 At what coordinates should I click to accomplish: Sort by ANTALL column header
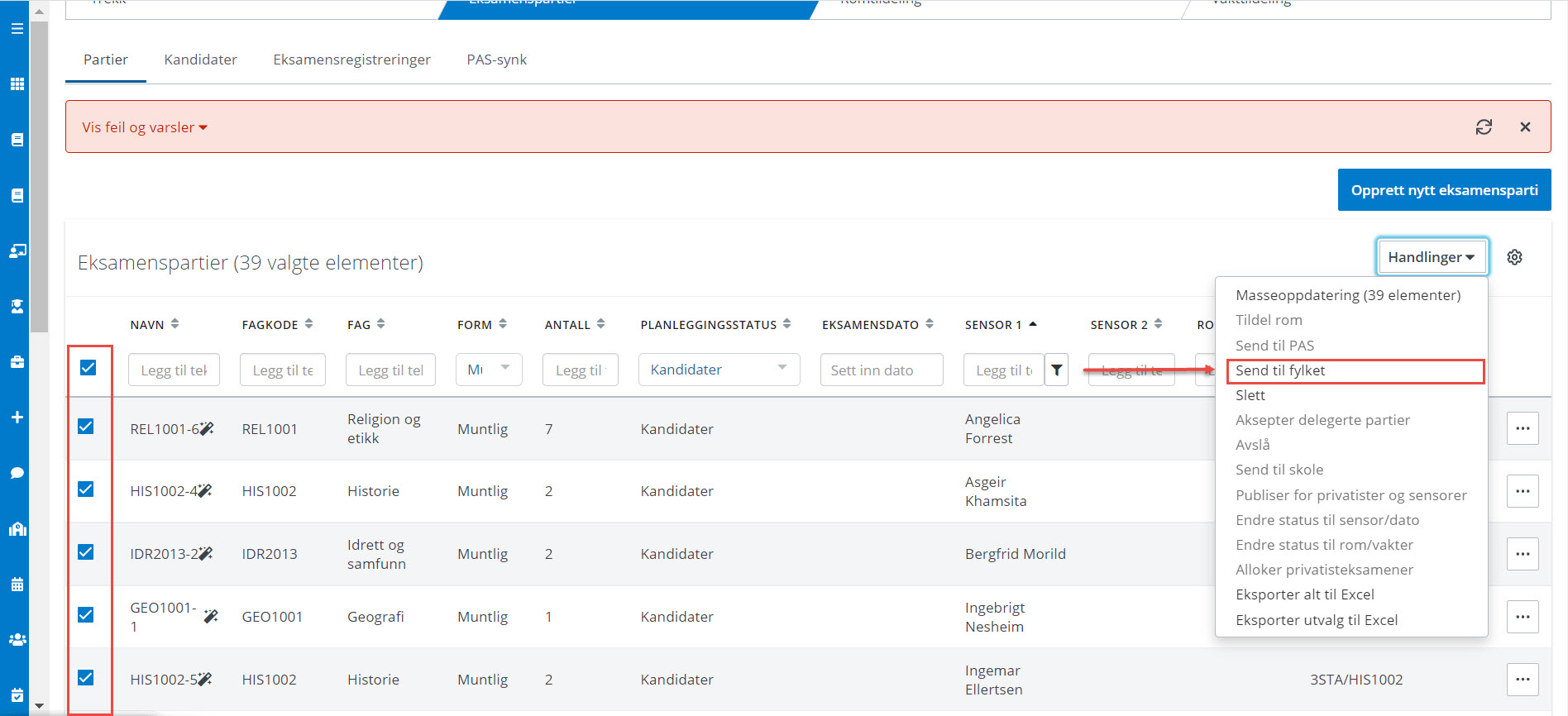(575, 325)
